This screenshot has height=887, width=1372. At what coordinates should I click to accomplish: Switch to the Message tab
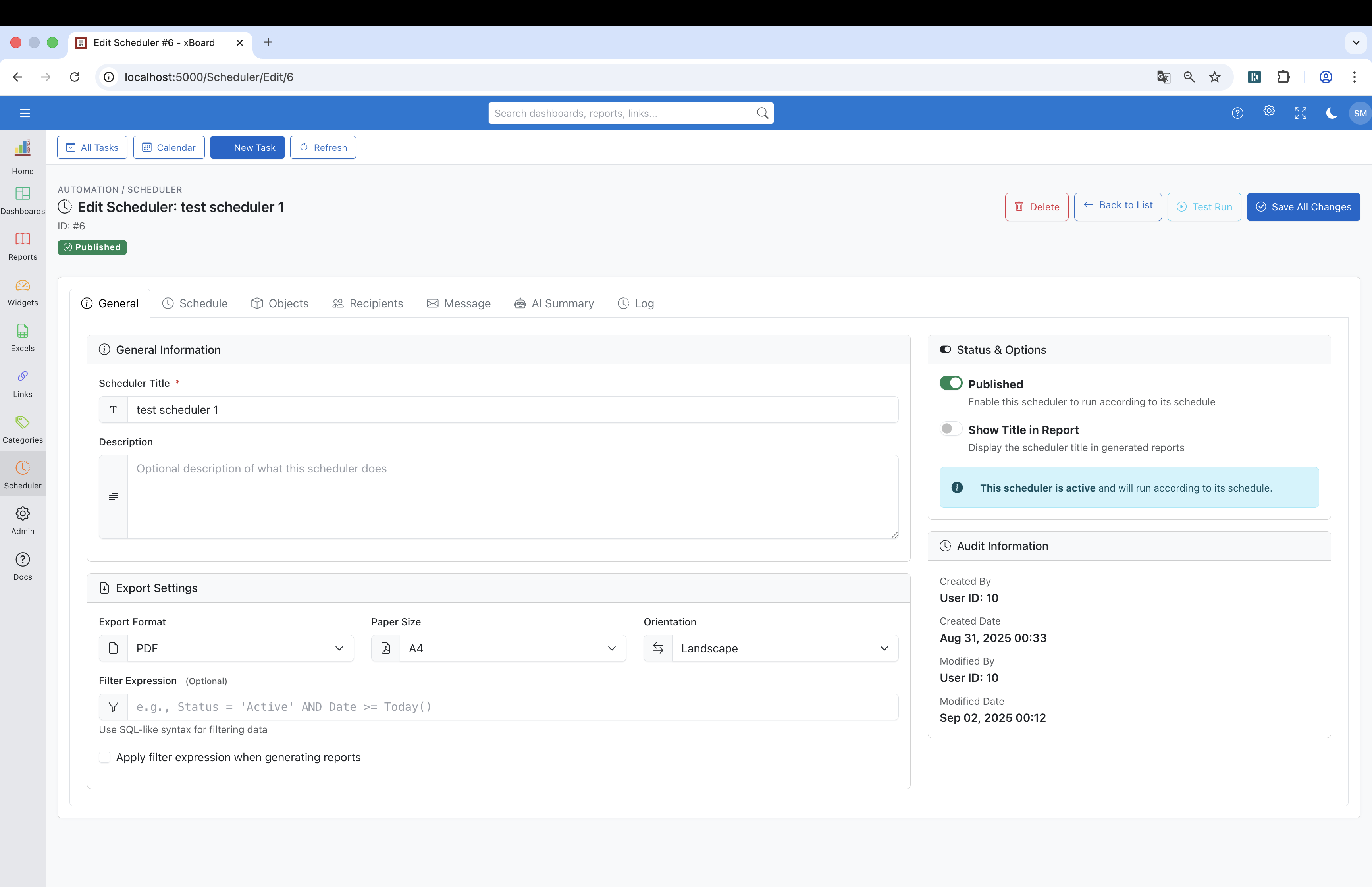(x=458, y=303)
